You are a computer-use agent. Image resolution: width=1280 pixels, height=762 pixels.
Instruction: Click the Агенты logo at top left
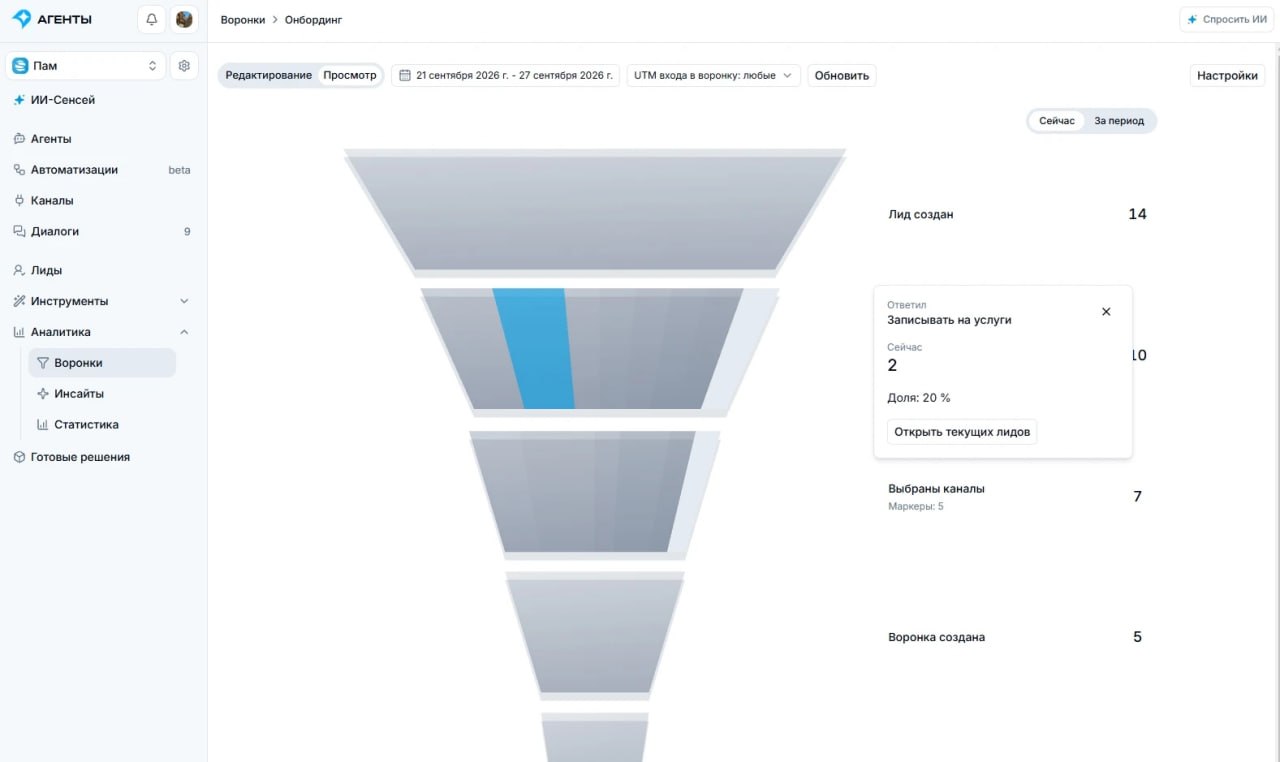coord(52,19)
